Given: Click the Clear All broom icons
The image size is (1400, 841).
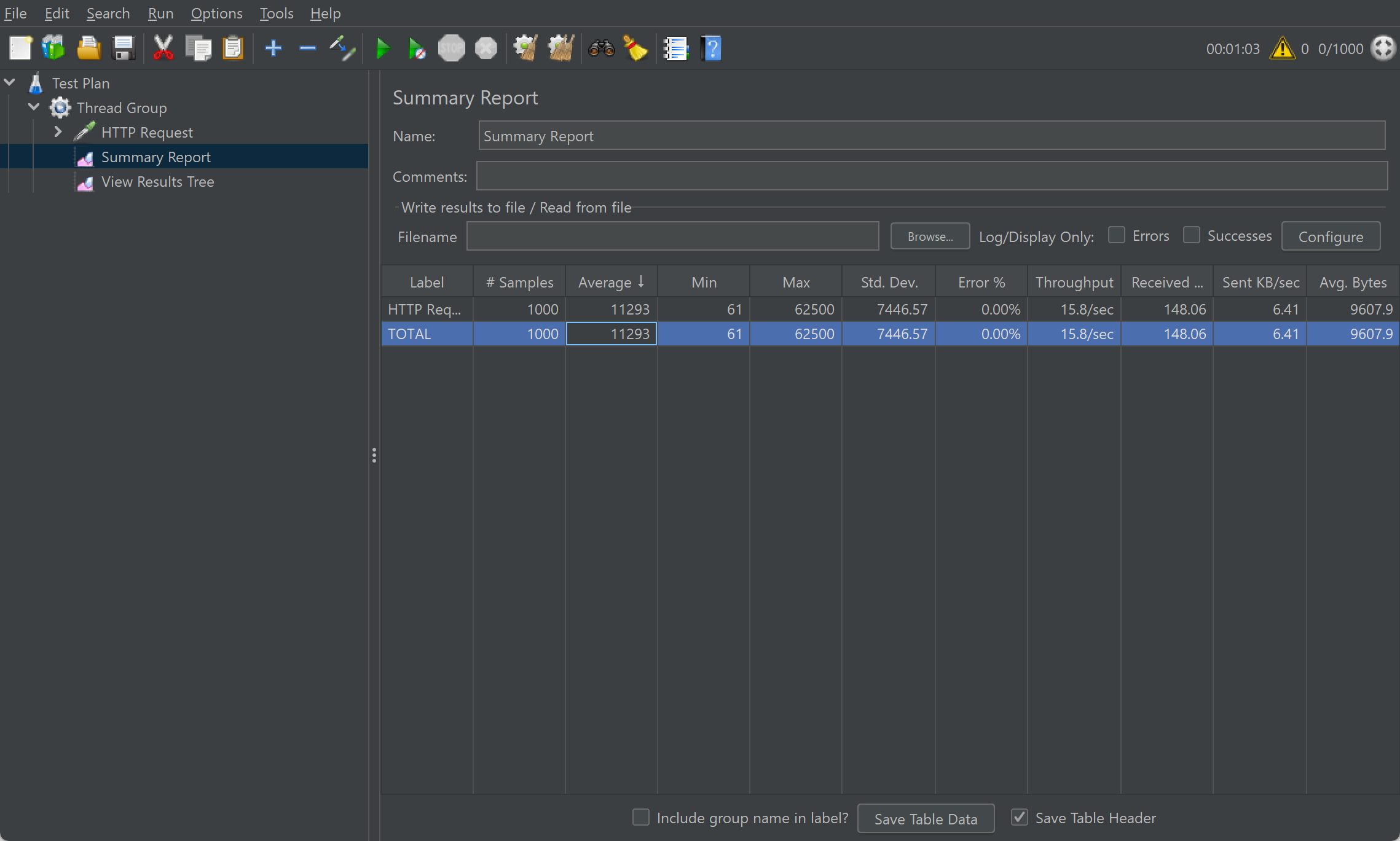Looking at the screenshot, I should (x=560, y=49).
